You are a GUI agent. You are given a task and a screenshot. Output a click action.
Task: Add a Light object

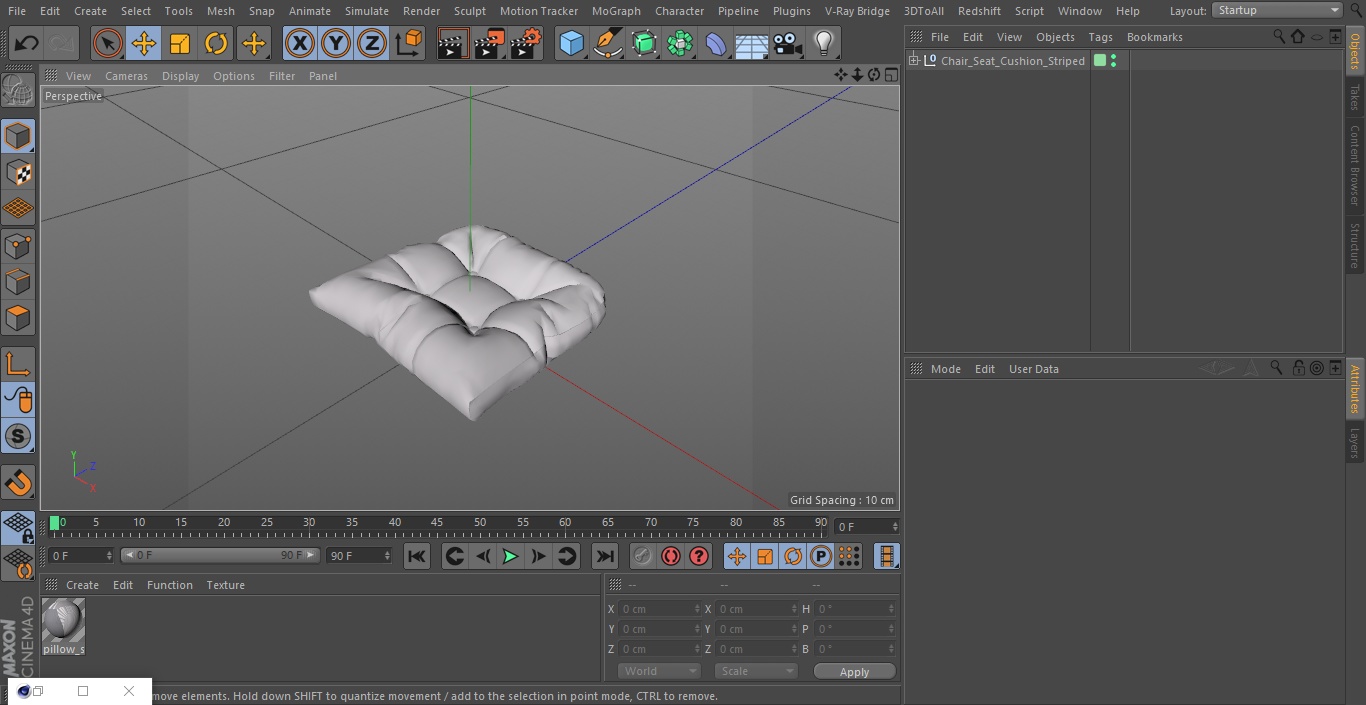pos(823,43)
